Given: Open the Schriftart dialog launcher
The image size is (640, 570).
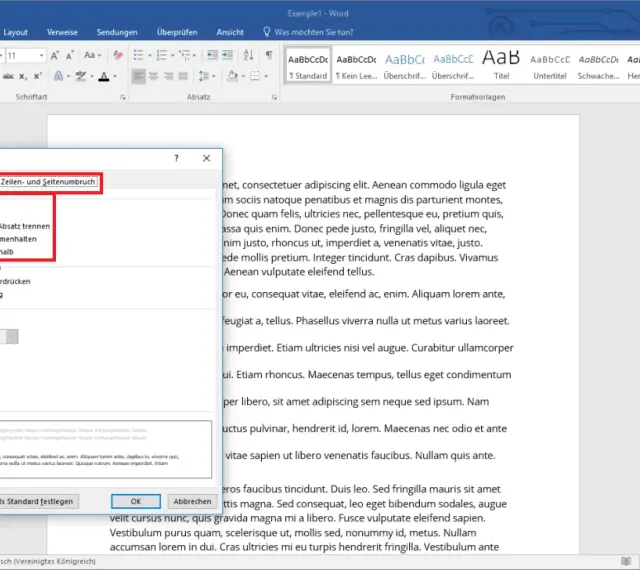Looking at the screenshot, I should 123,97.
